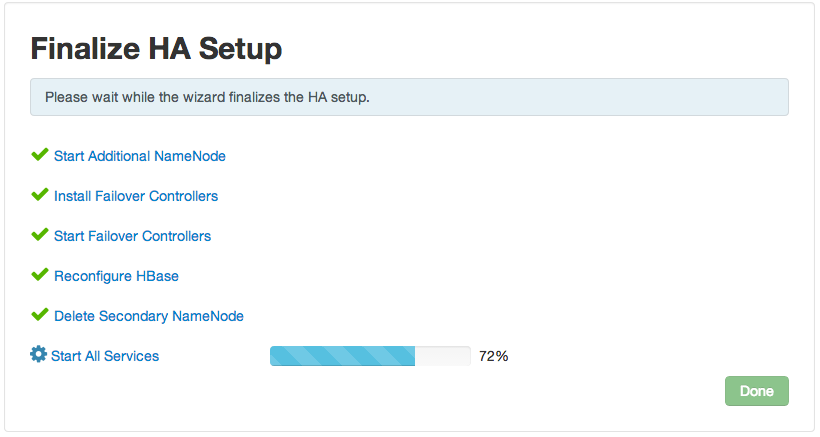Click the blue striped filled part of progress bar
820x437 pixels.
tap(342, 356)
